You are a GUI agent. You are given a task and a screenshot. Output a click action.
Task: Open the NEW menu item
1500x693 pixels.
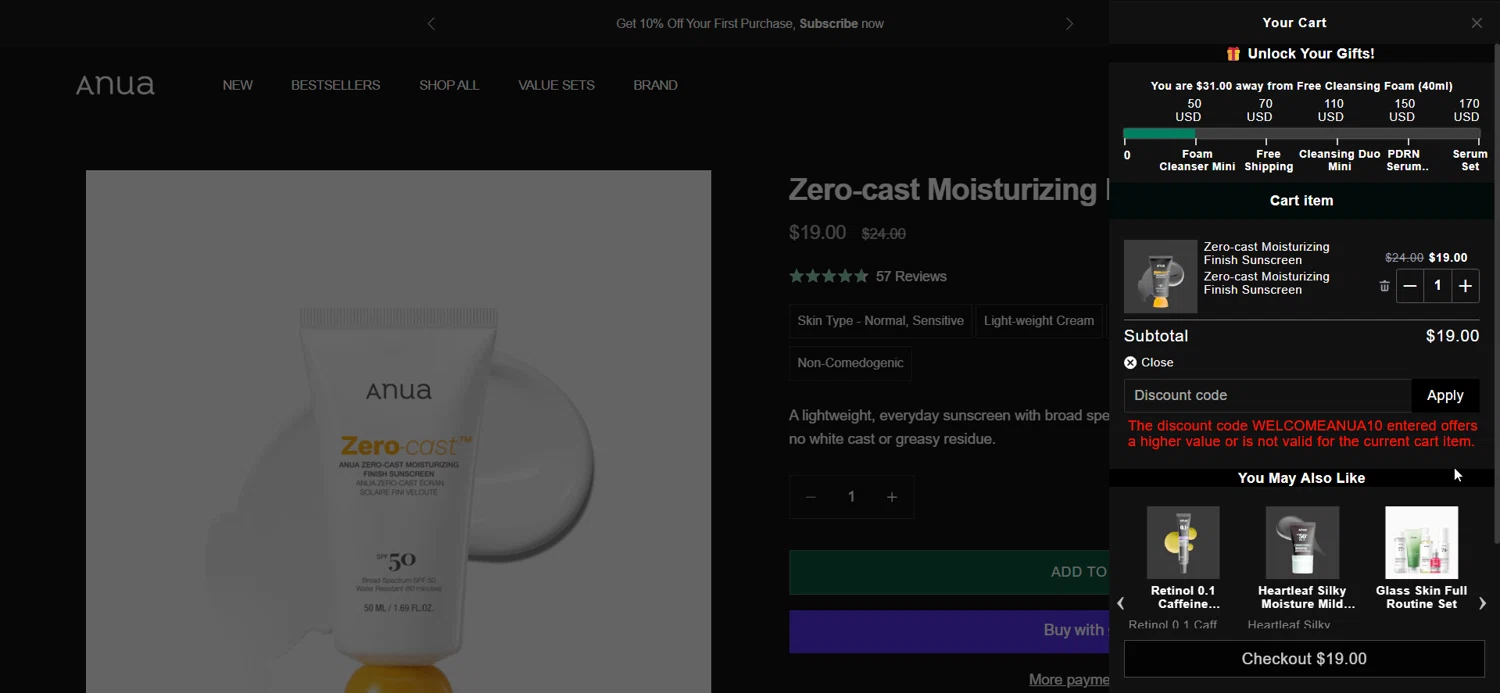coord(238,85)
